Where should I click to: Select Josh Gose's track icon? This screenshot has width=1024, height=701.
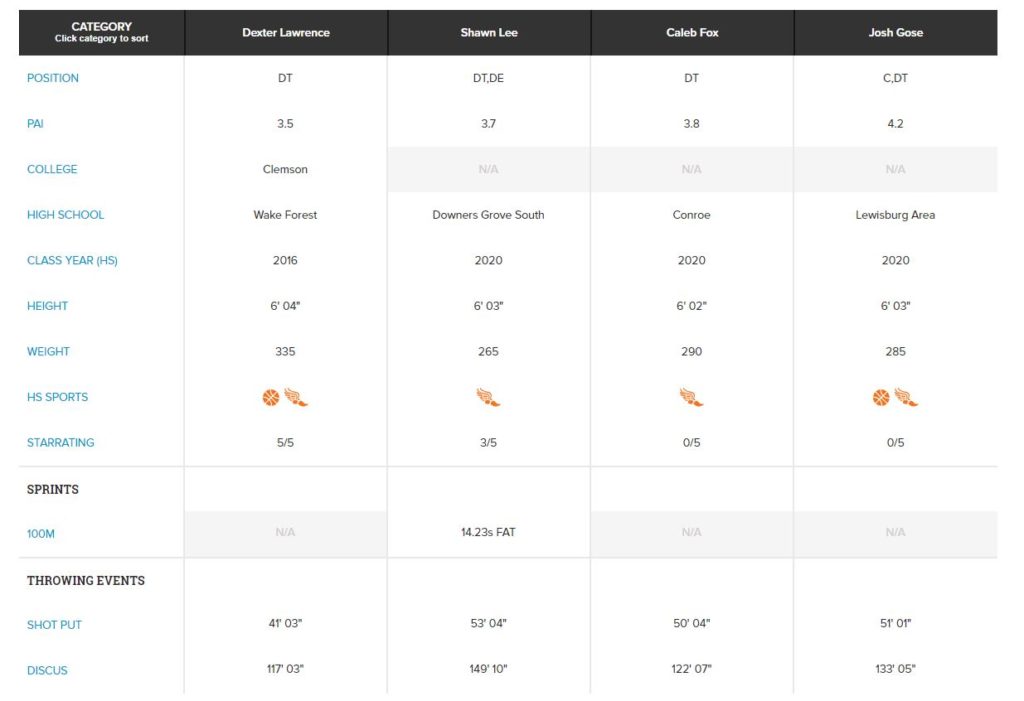click(907, 397)
